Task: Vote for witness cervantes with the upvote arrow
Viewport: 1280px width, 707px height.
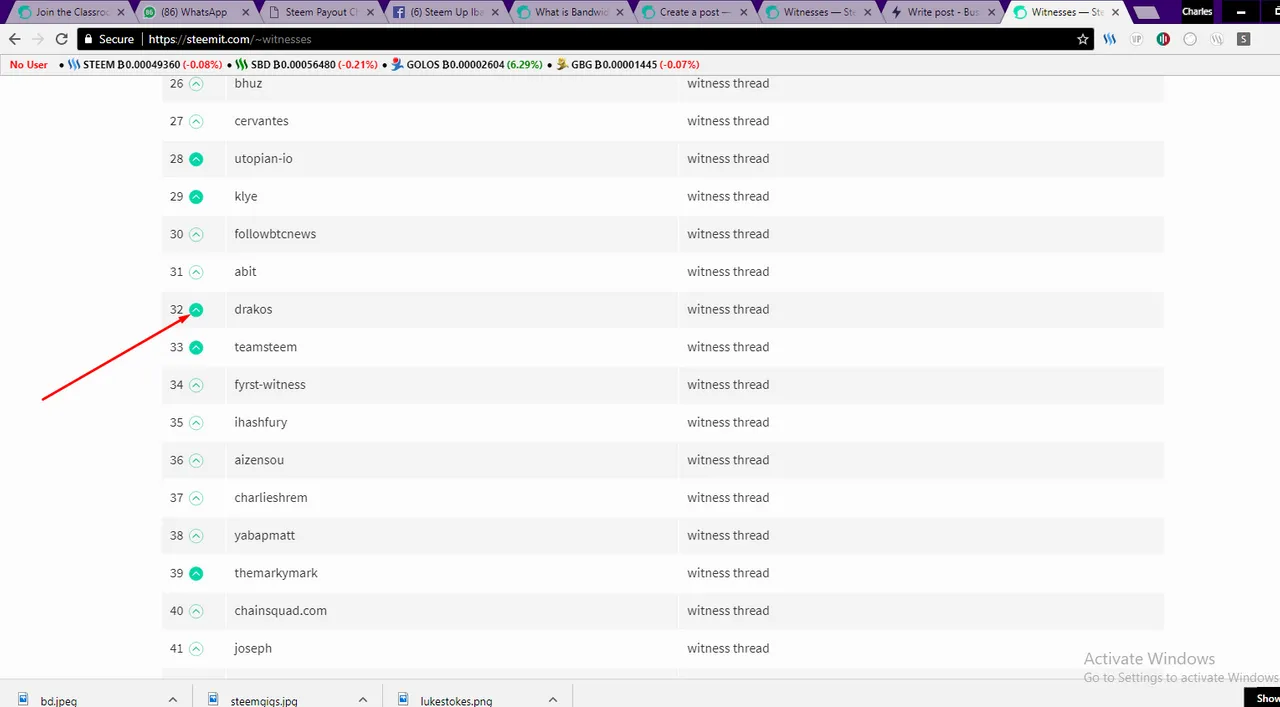Action: 196,121
